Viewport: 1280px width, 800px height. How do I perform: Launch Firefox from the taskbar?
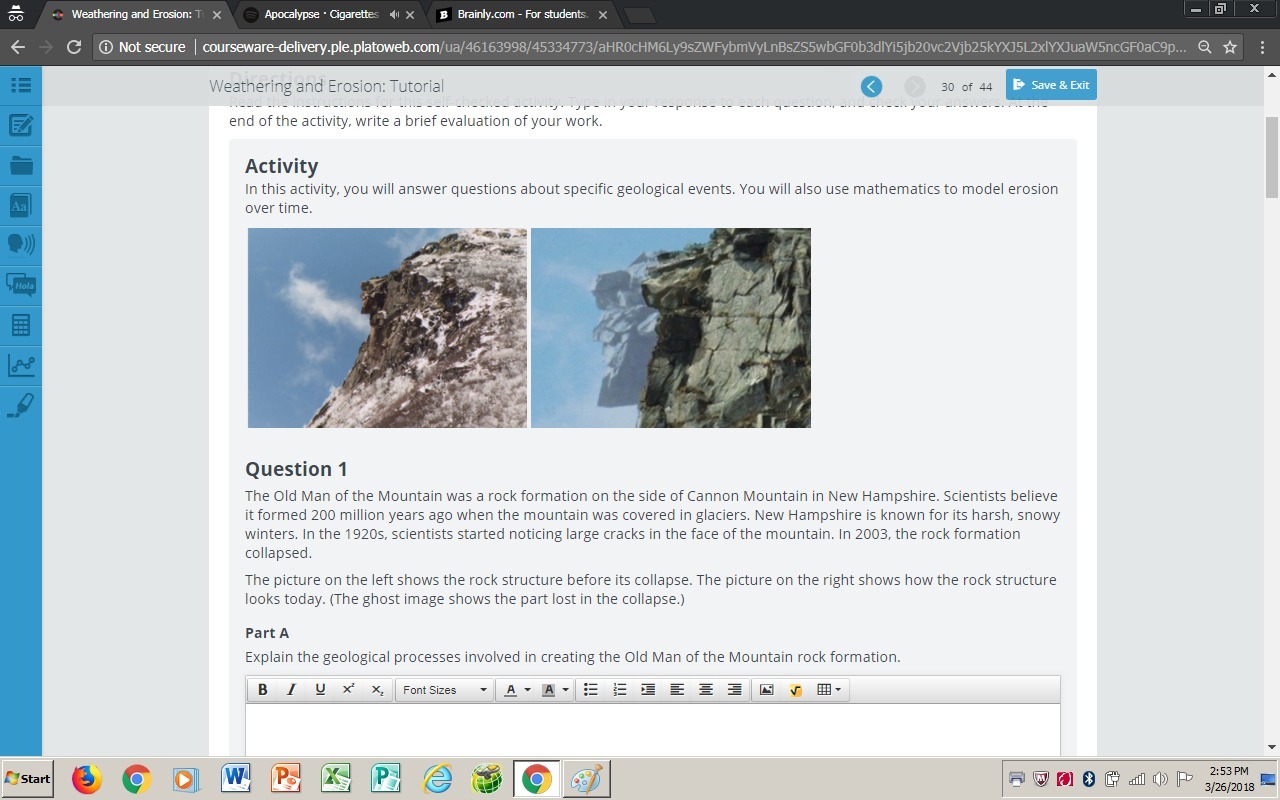click(87, 778)
